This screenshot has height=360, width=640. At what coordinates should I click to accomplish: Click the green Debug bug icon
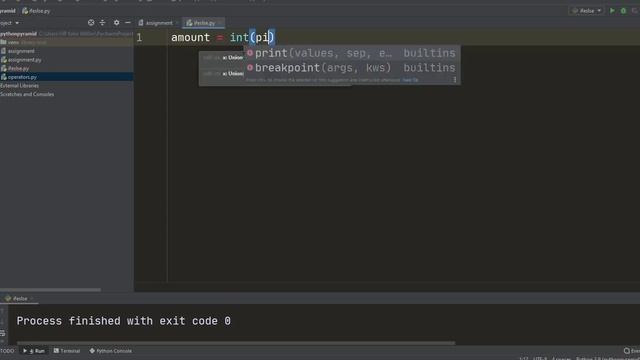pyautogui.click(x=623, y=11)
